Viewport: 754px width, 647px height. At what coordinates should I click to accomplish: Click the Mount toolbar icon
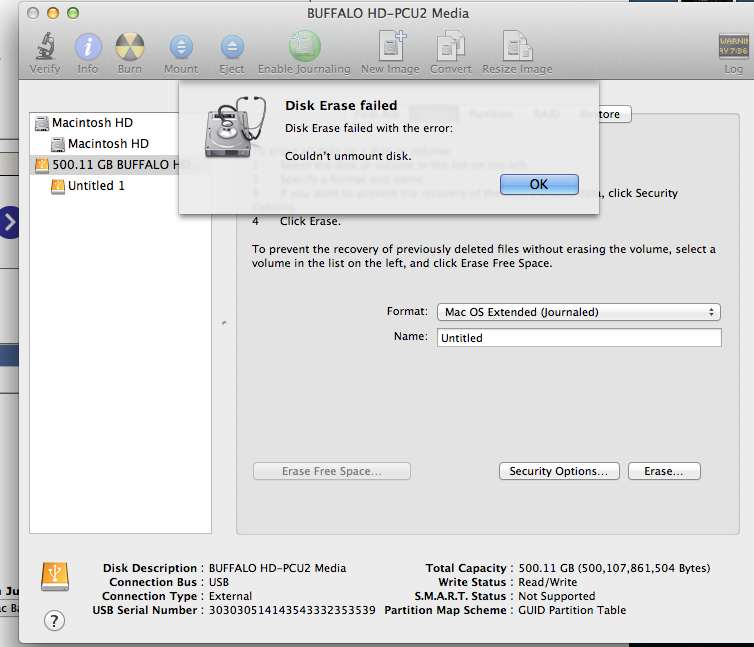point(181,47)
